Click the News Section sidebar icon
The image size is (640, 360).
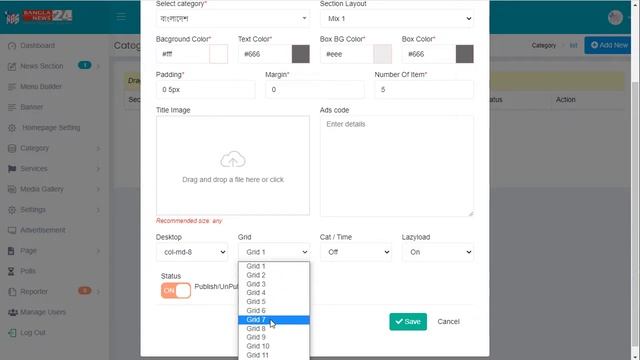coord(12,66)
